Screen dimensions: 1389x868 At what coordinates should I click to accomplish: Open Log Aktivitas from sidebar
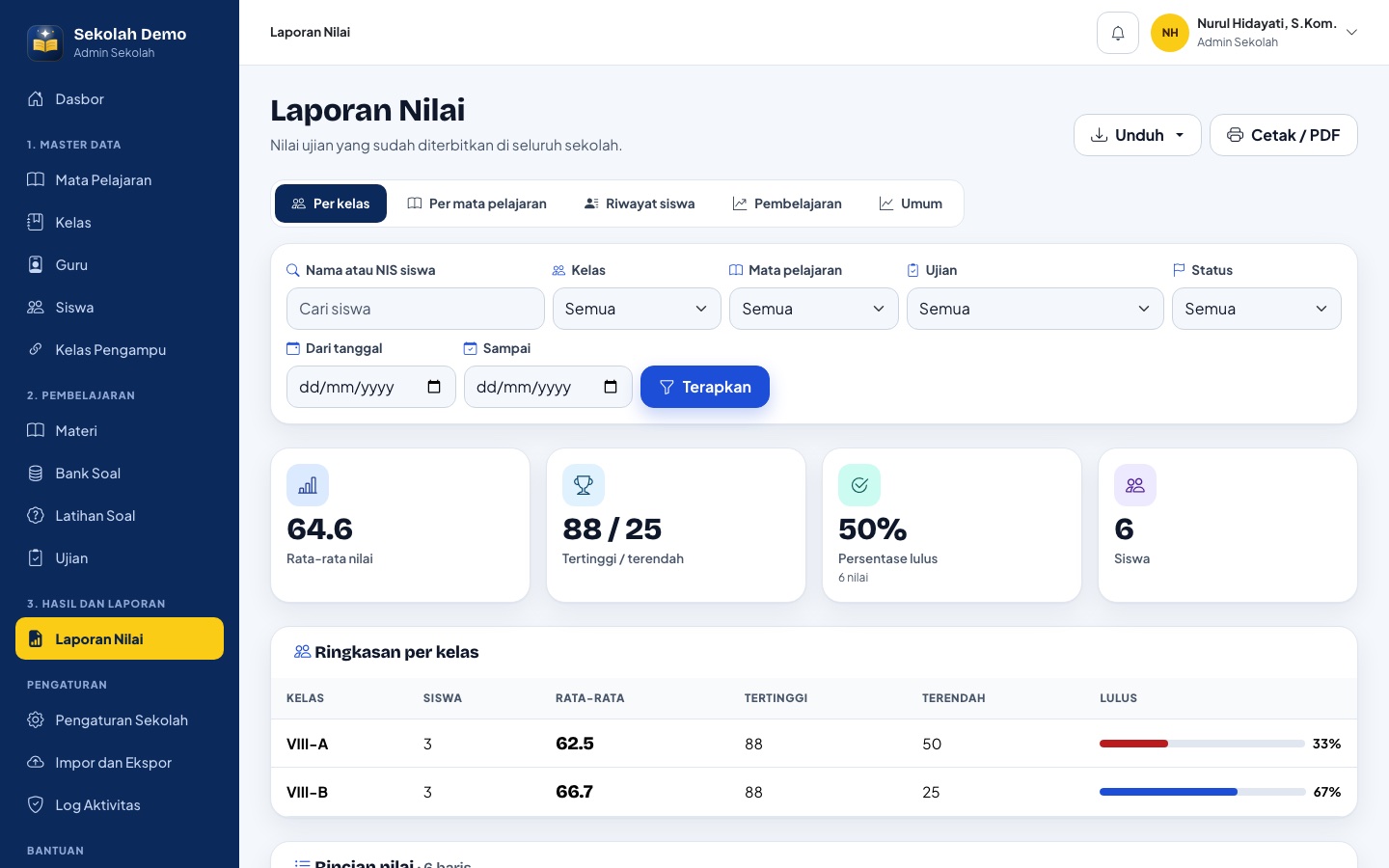[x=120, y=805]
